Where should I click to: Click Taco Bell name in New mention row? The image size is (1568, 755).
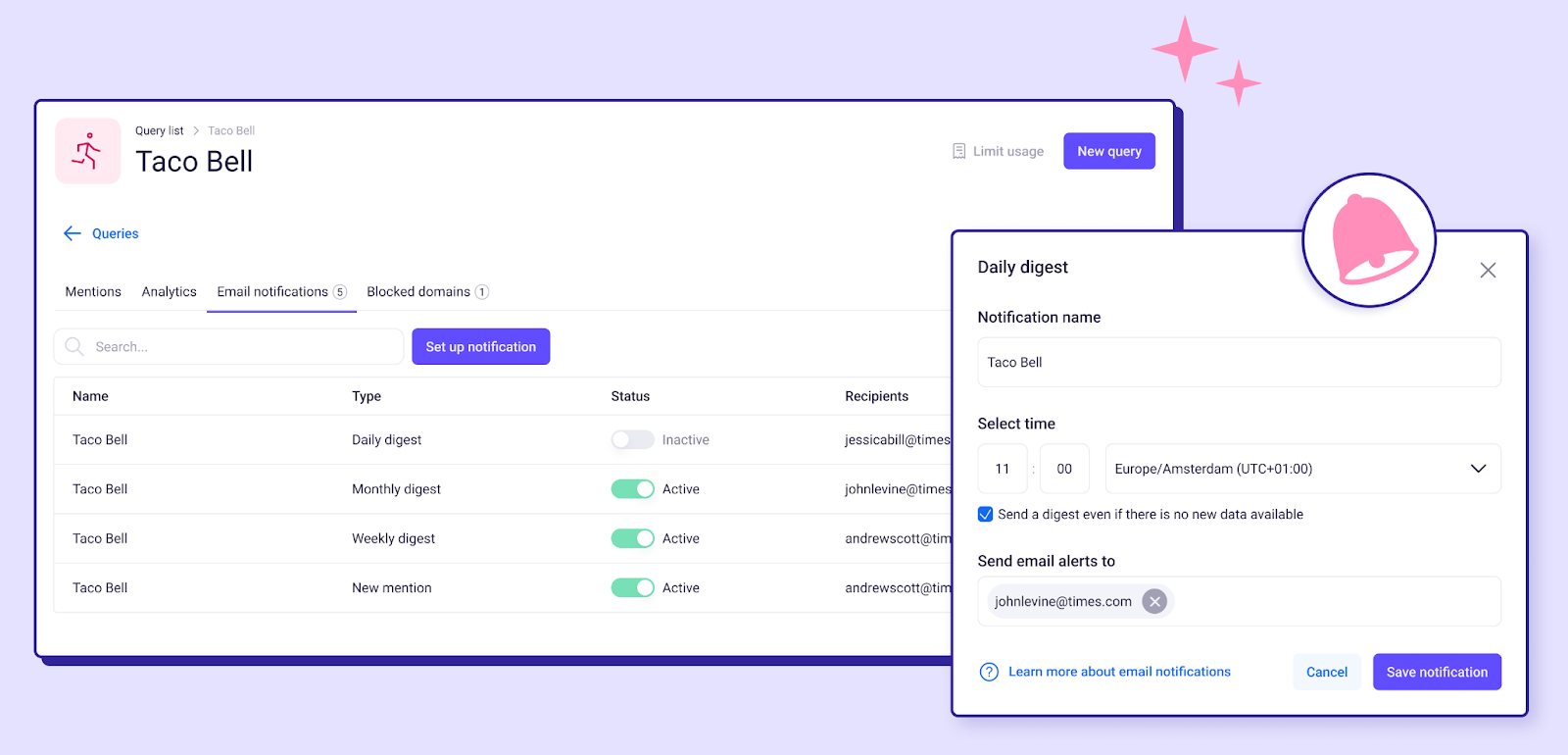pyautogui.click(x=100, y=587)
